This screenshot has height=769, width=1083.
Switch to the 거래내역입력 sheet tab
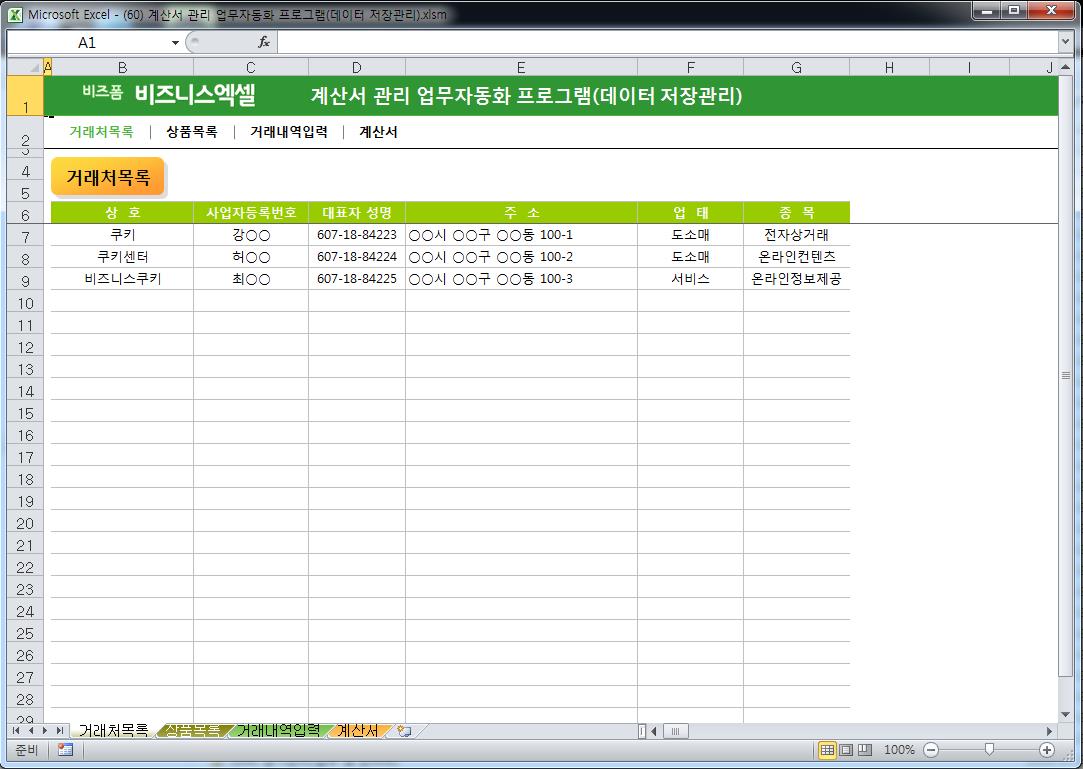(x=278, y=730)
